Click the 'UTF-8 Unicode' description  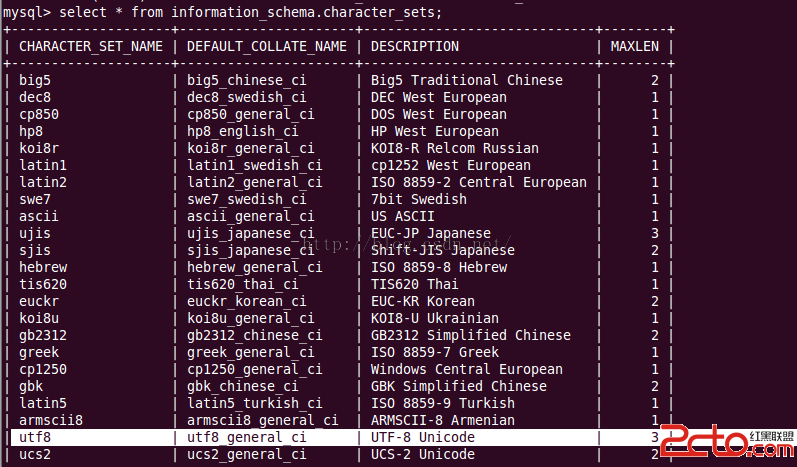tap(423, 437)
